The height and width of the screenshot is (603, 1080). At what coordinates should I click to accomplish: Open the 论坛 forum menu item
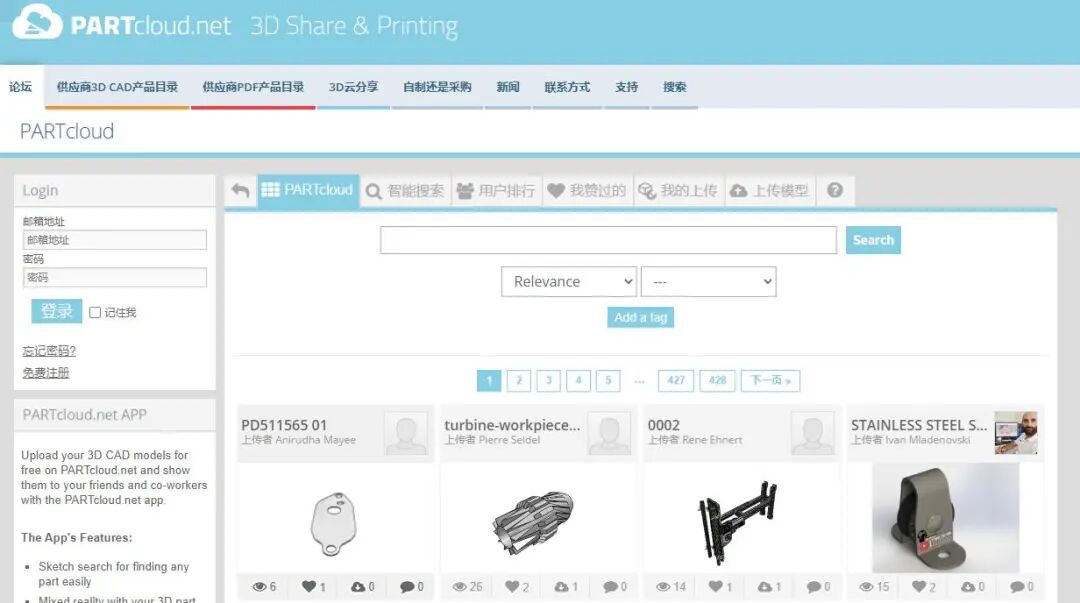point(21,87)
